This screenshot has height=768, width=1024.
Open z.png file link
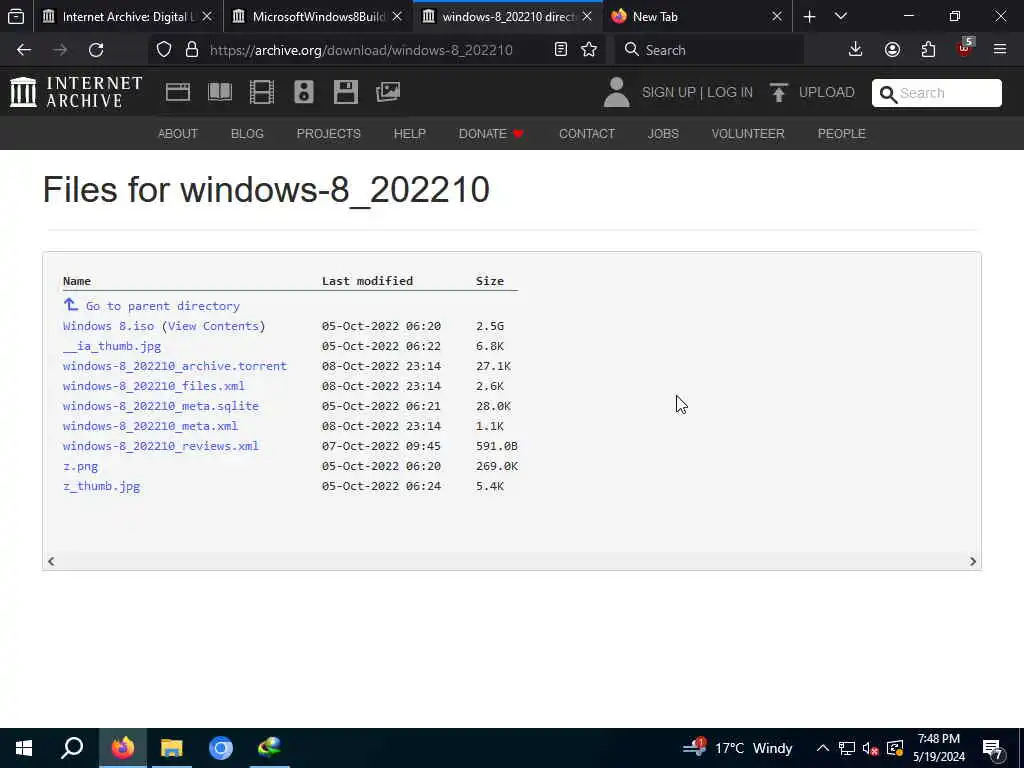click(x=80, y=466)
